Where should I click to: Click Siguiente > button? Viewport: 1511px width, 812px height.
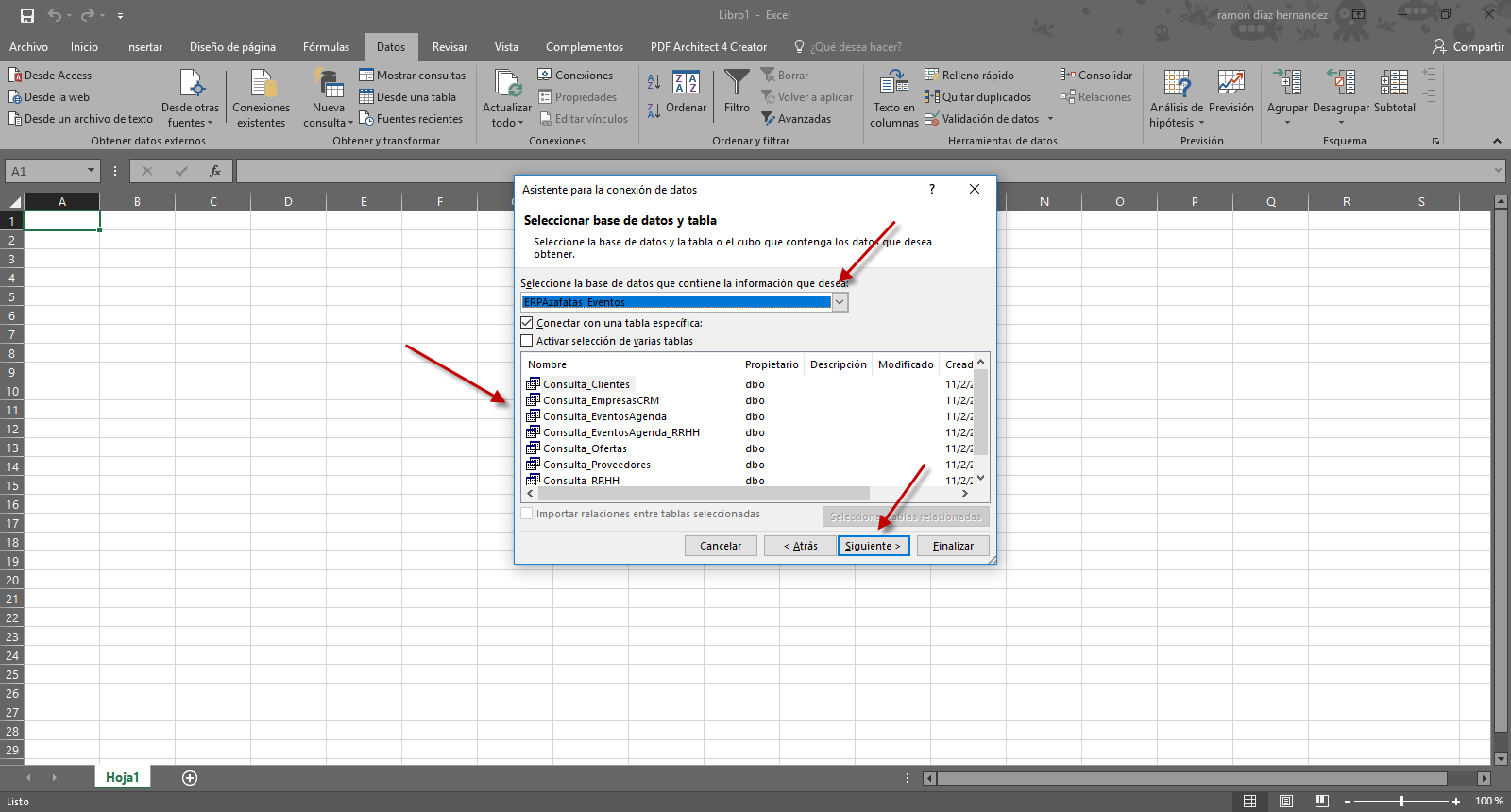(x=874, y=546)
